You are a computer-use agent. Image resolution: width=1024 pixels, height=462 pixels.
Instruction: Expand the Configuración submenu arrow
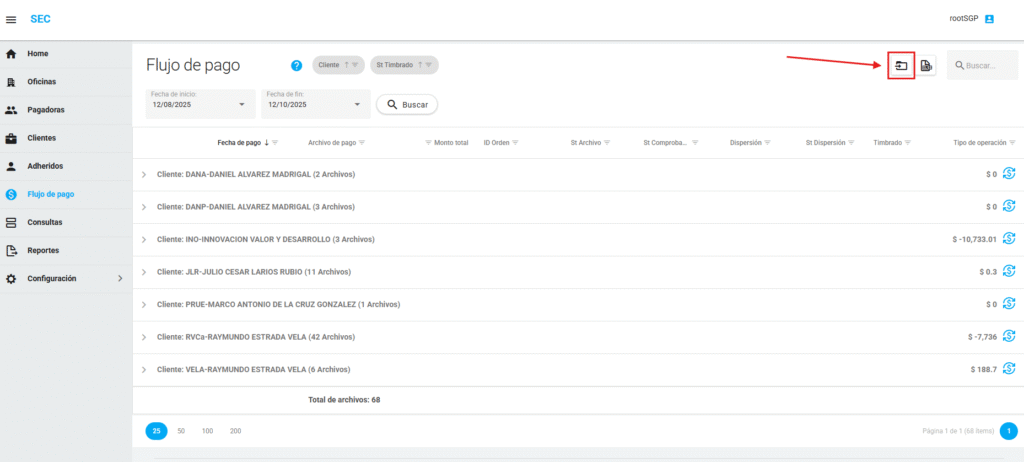click(120, 278)
